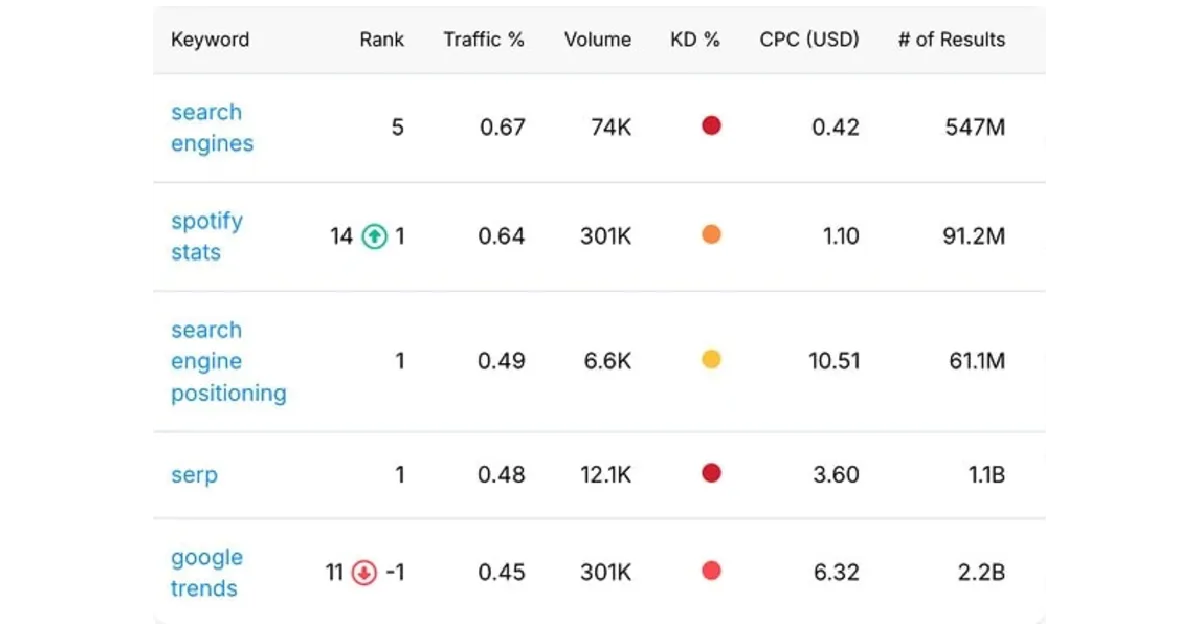Click the google trends keyword link
The width and height of the screenshot is (1198, 624).
(x=206, y=572)
